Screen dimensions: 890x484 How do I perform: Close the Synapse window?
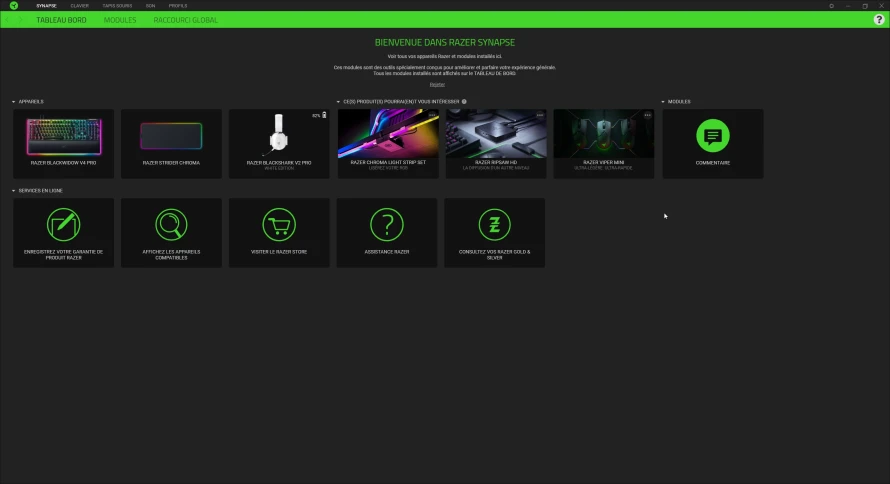point(881,6)
